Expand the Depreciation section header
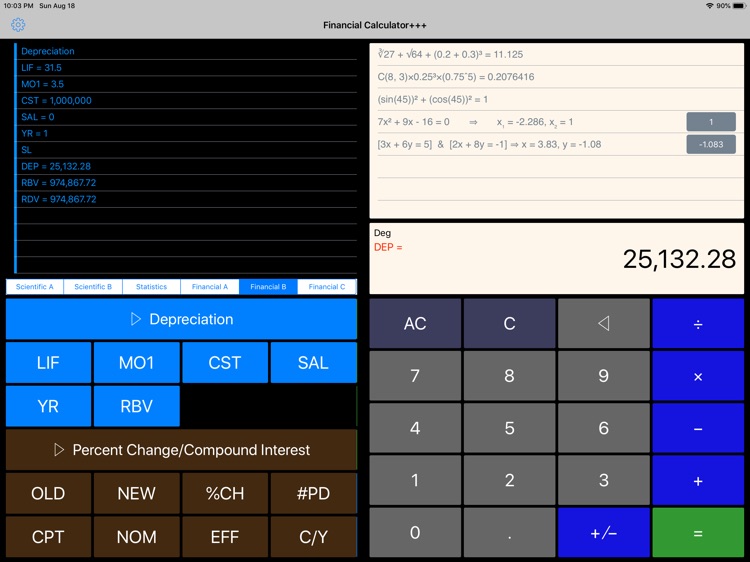Screen dimensions: 750x562 click(x=181, y=319)
